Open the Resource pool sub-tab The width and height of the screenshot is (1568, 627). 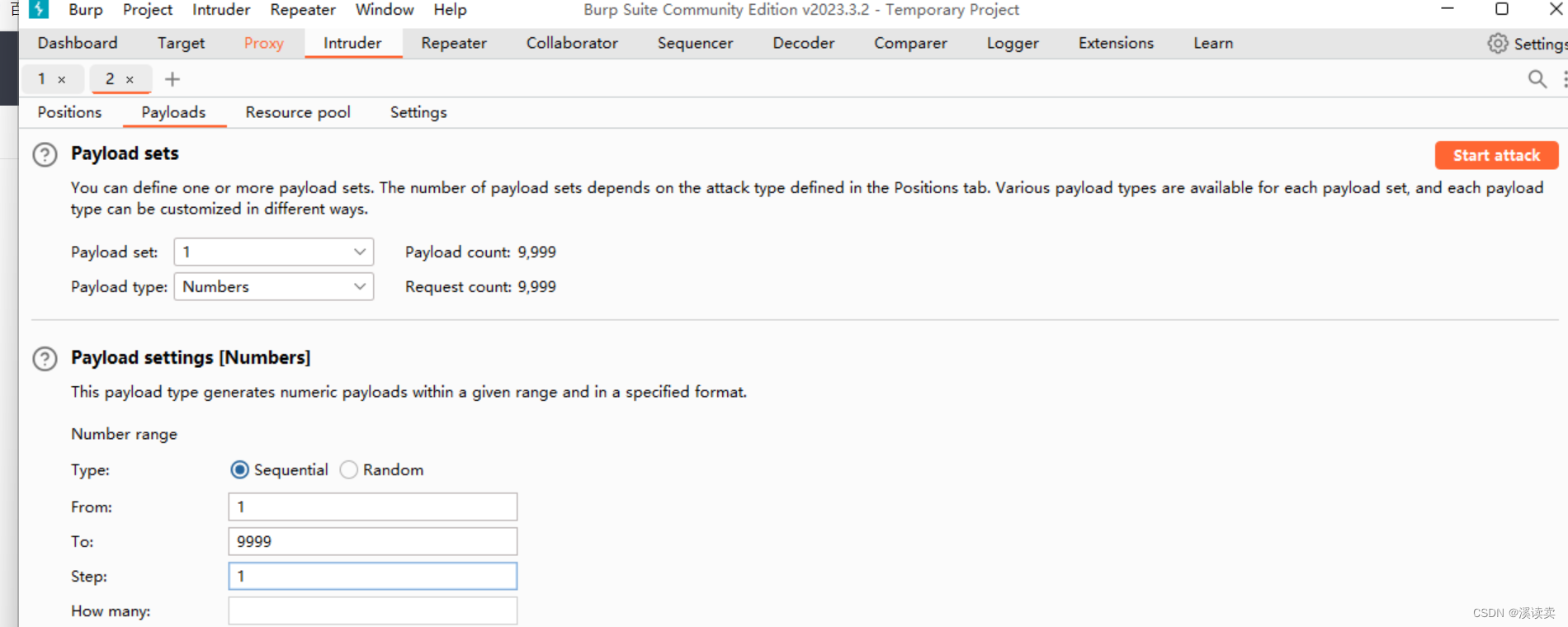(x=298, y=112)
